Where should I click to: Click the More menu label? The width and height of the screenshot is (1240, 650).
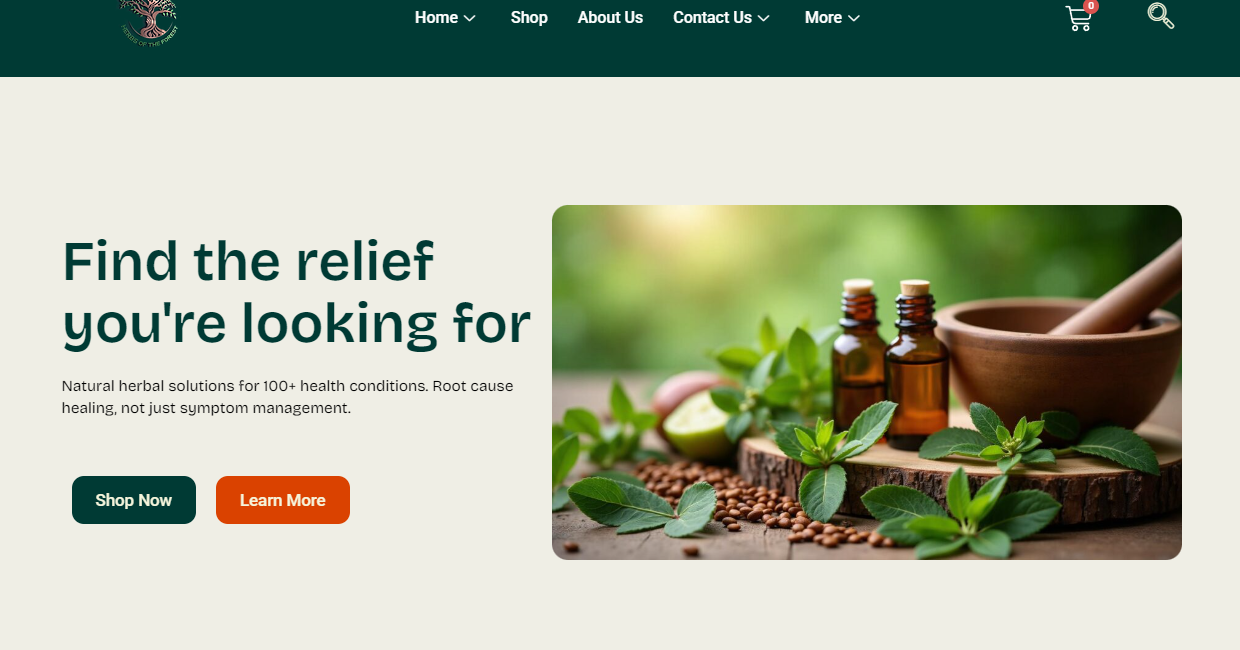click(x=823, y=17)
